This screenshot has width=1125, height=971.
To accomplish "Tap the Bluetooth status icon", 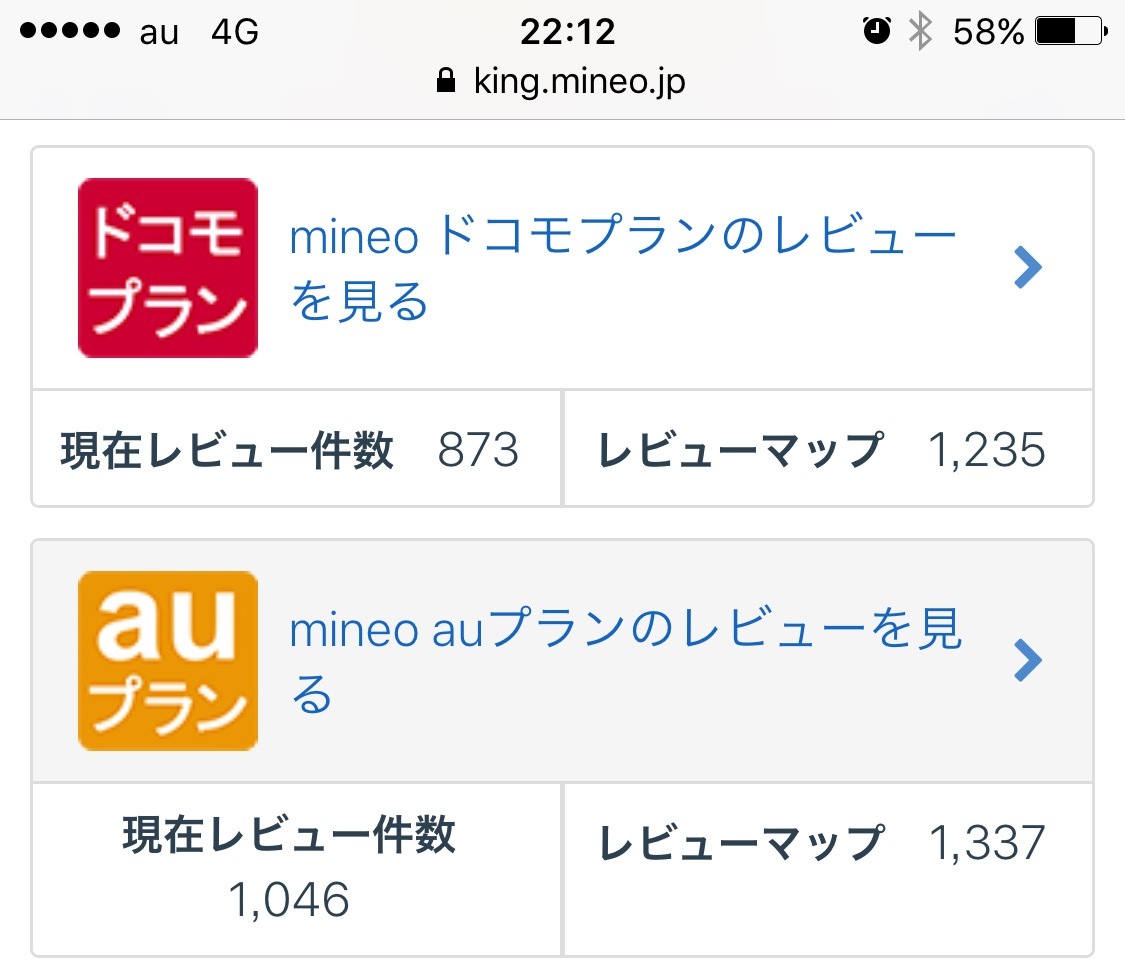I will (x=920, y=32).
